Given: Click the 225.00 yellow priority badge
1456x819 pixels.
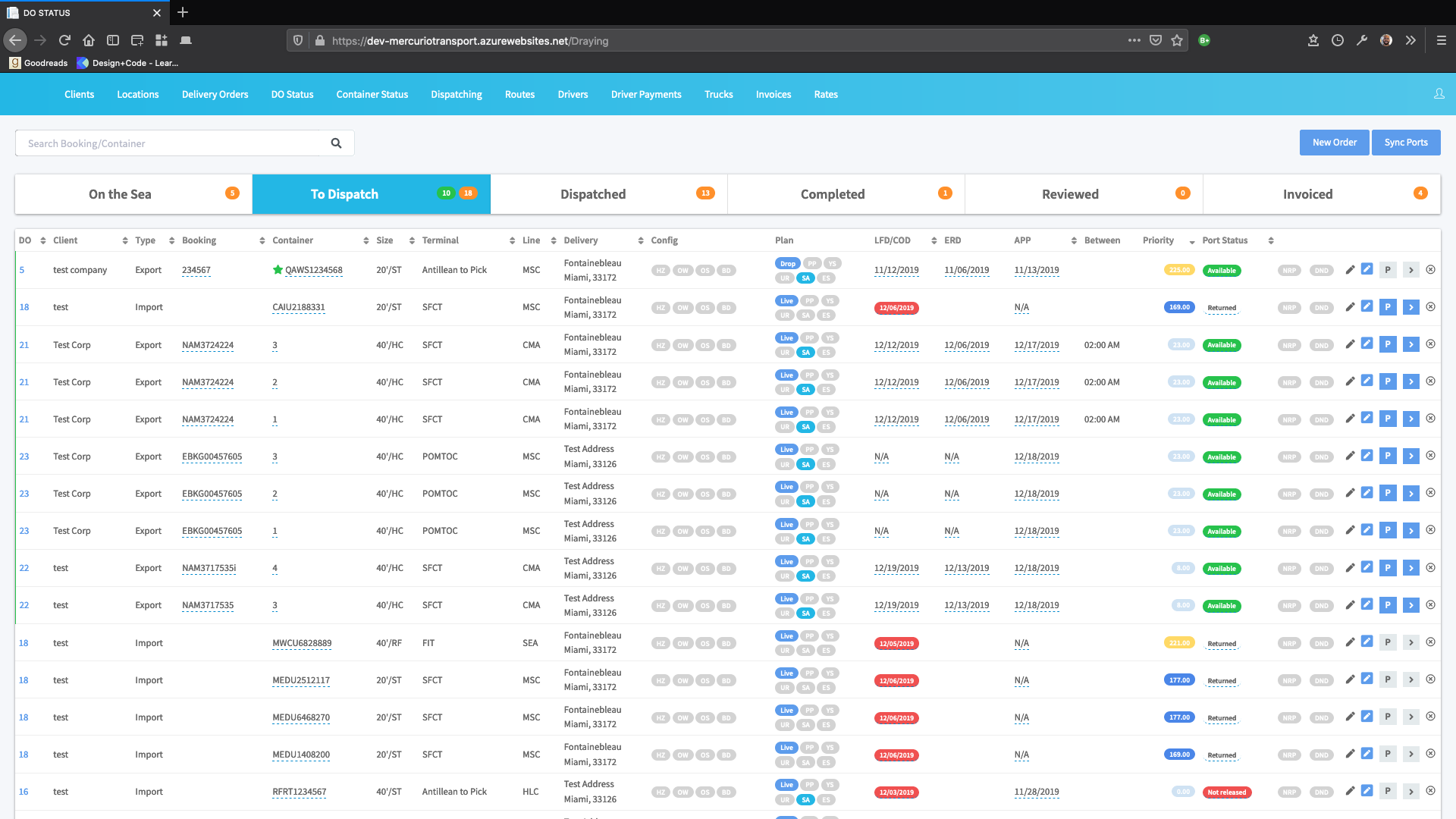Looking at the screenshot, I should (x=1178, y=270).
